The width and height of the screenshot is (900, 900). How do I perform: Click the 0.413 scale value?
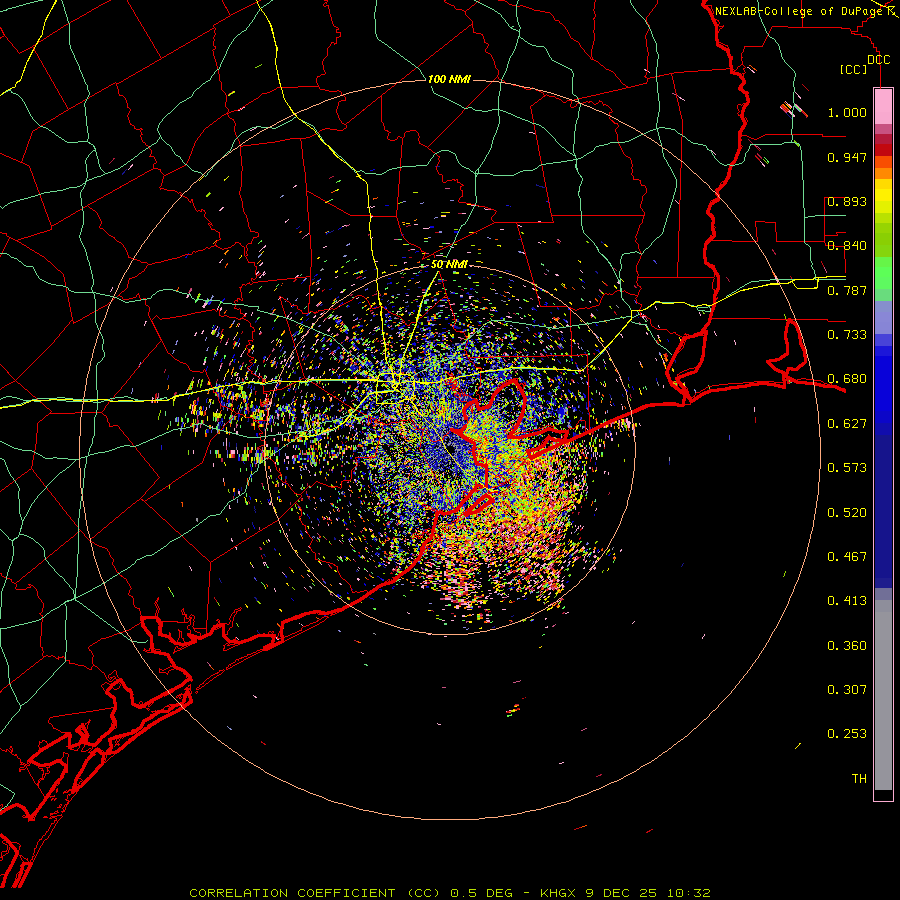(x=847, y=601)
